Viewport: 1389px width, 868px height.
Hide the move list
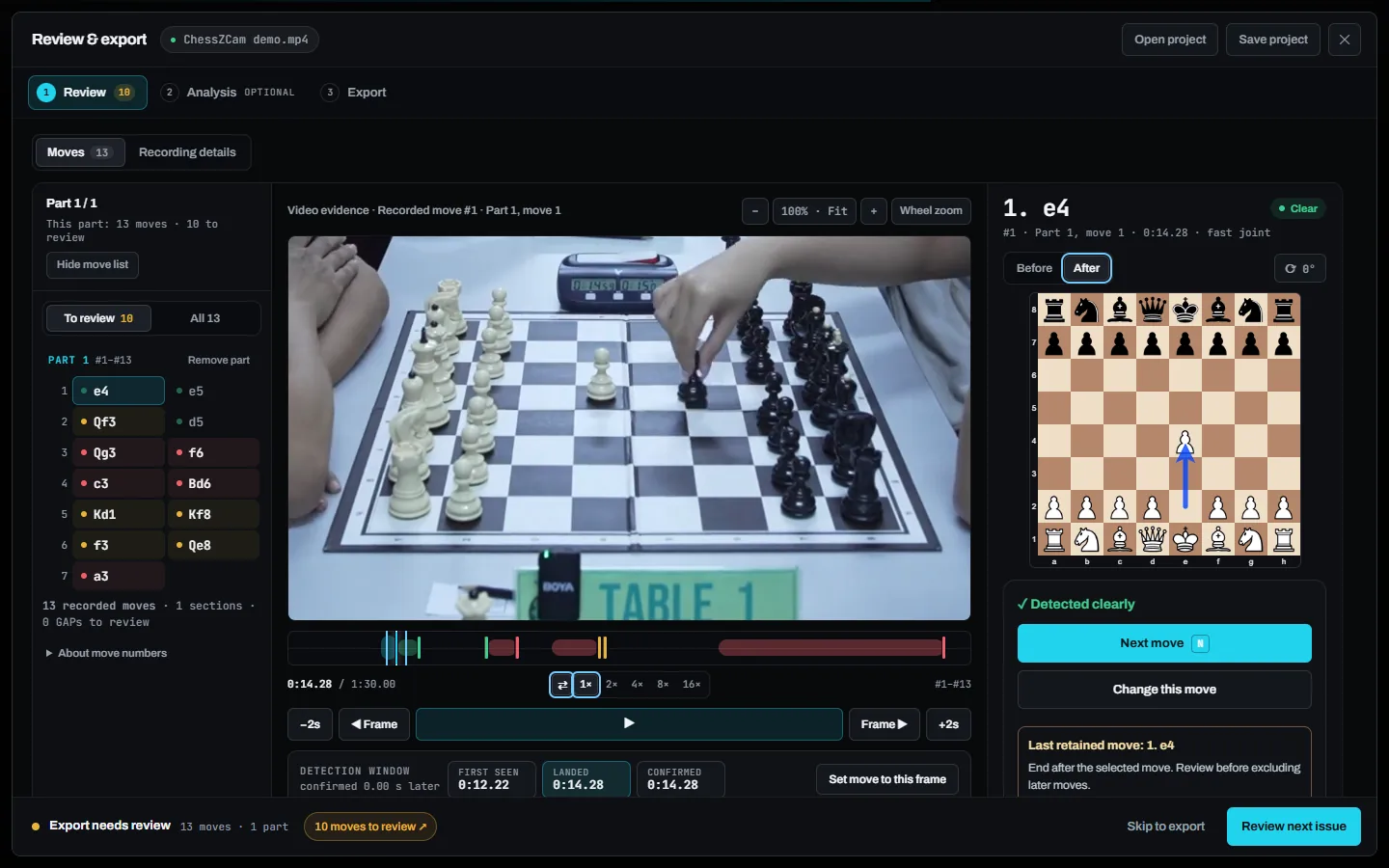point(93,265)
